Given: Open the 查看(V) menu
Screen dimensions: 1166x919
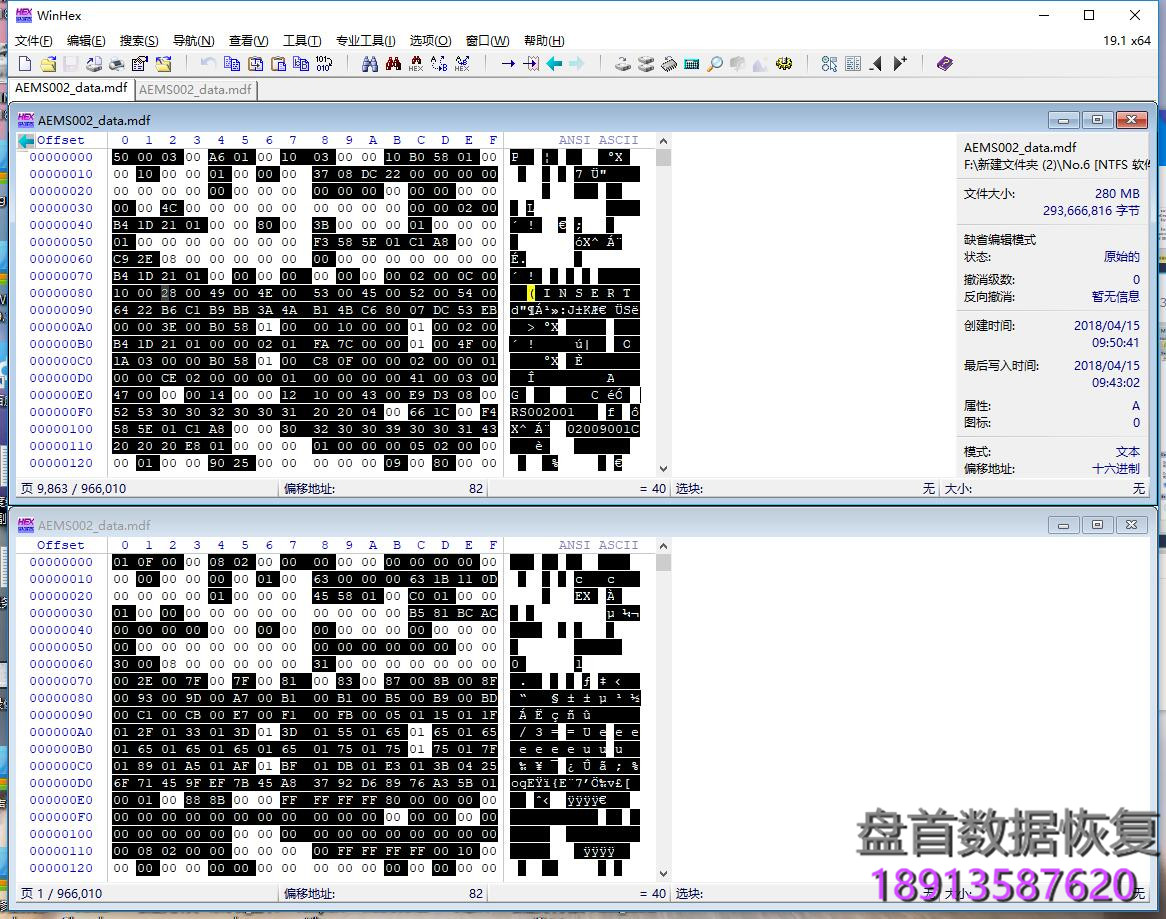Looking at the screenshot, I should pyautogui.click(x=248, y=40).
